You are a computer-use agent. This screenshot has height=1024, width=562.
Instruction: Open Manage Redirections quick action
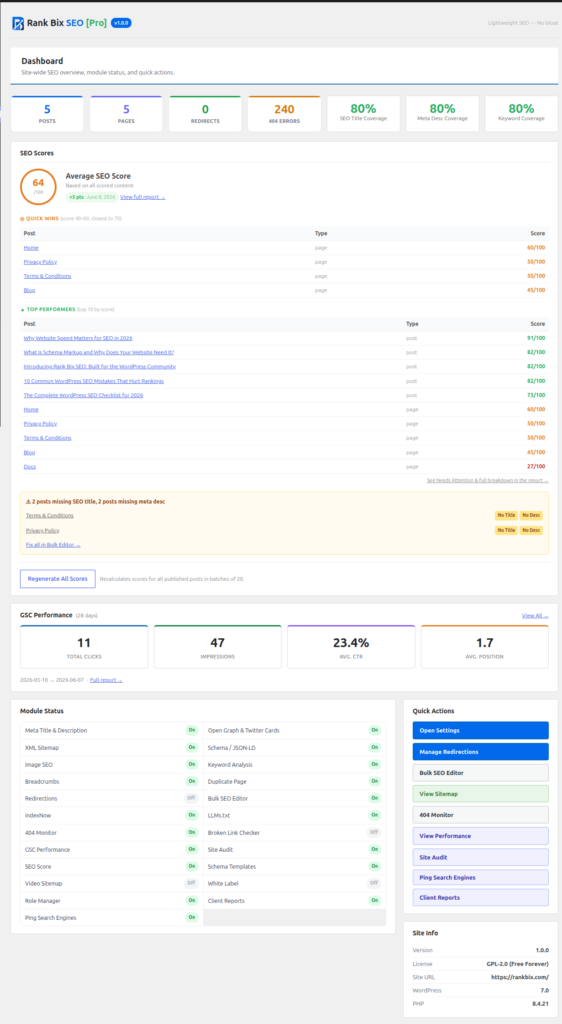click(480, 752)
